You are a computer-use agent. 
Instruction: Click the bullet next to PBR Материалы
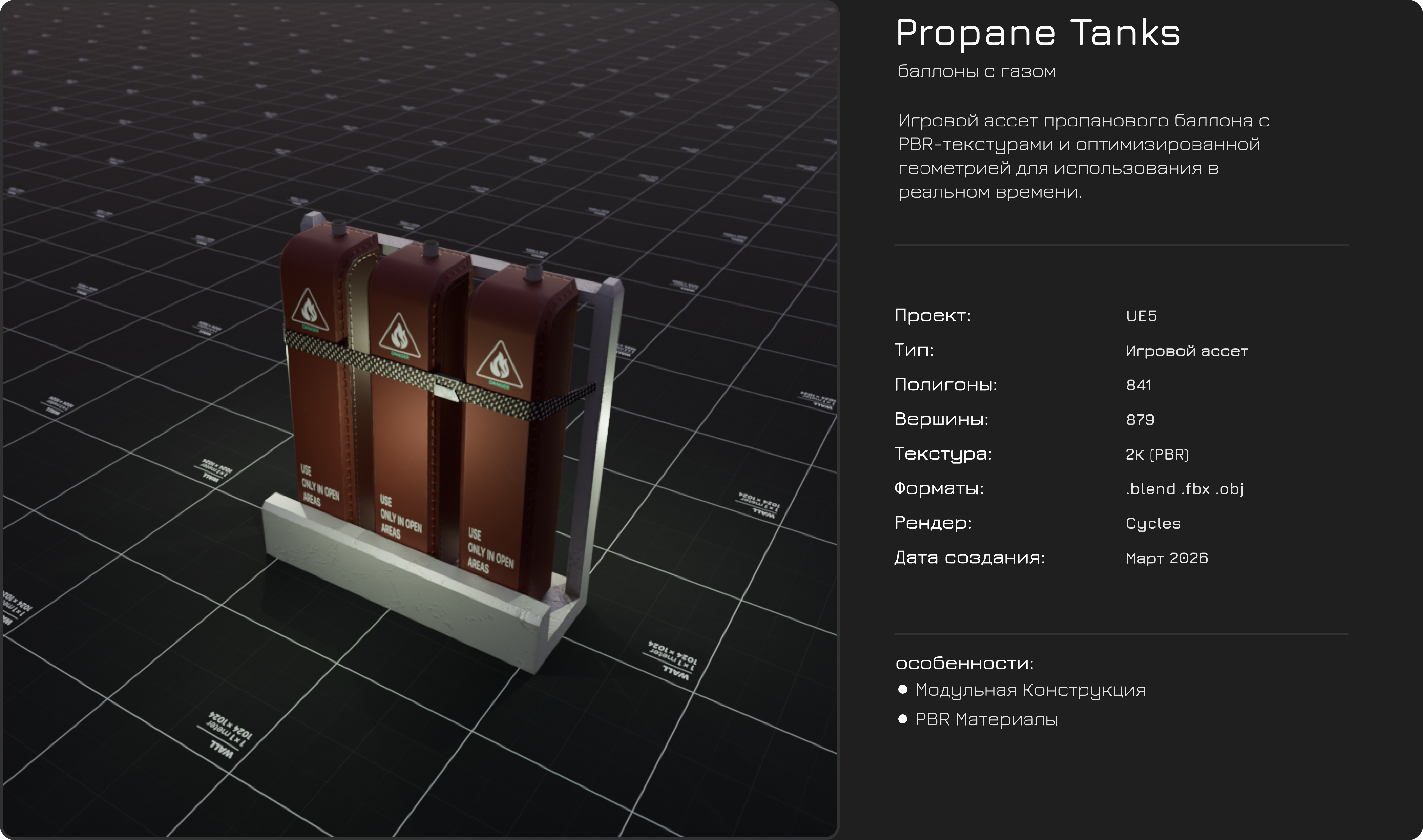tap(903, 719)
